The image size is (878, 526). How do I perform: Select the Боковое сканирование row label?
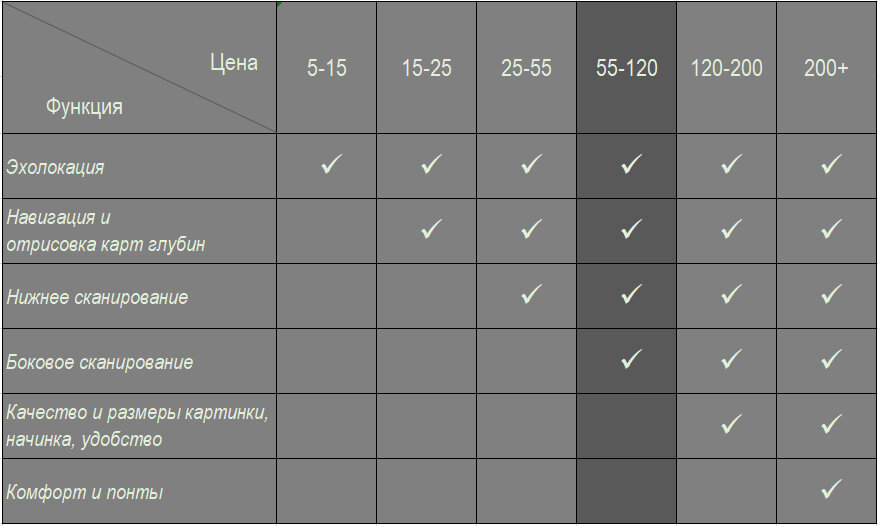click(100, 362)
